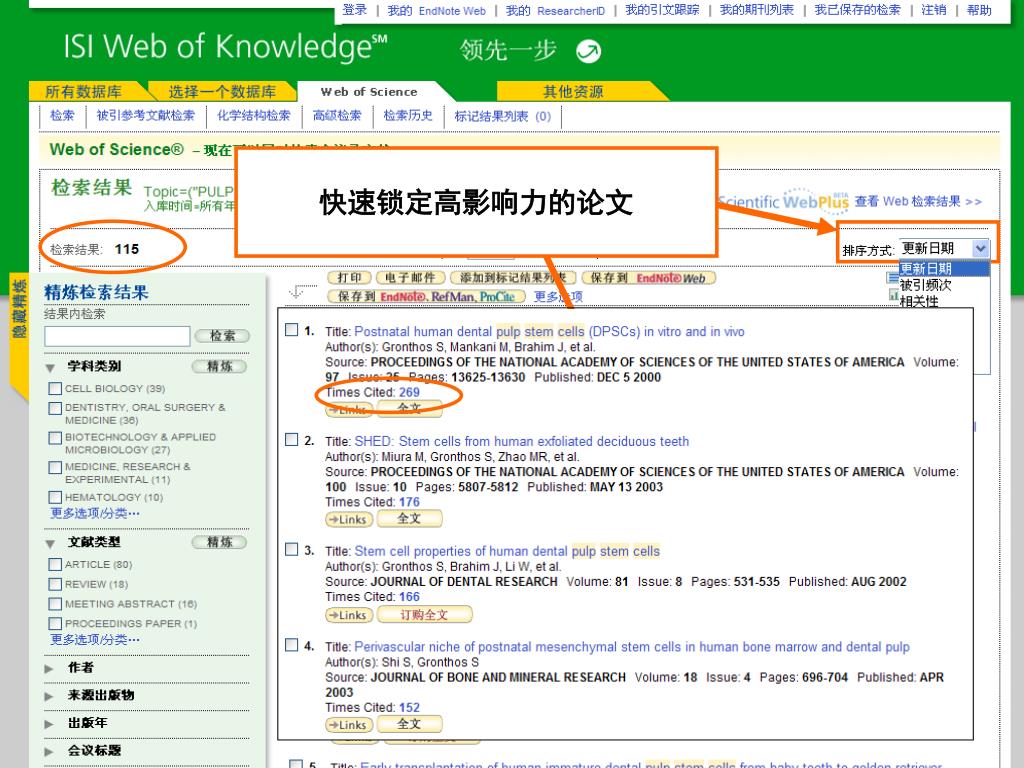Select checkbox for result 3
1024x768 pixels.
292,549
